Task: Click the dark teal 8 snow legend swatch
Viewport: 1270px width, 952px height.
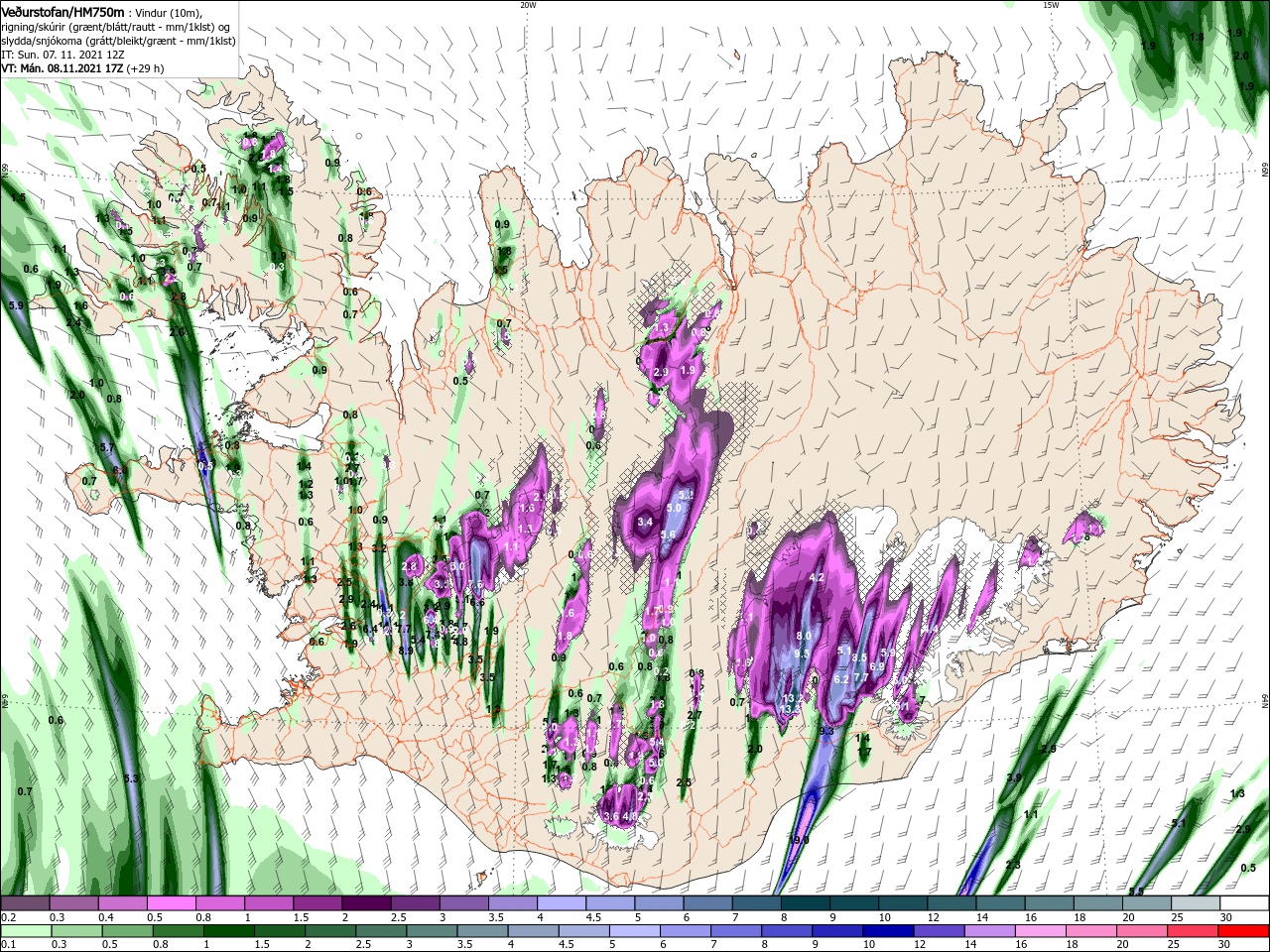Action: pos(805,903)
